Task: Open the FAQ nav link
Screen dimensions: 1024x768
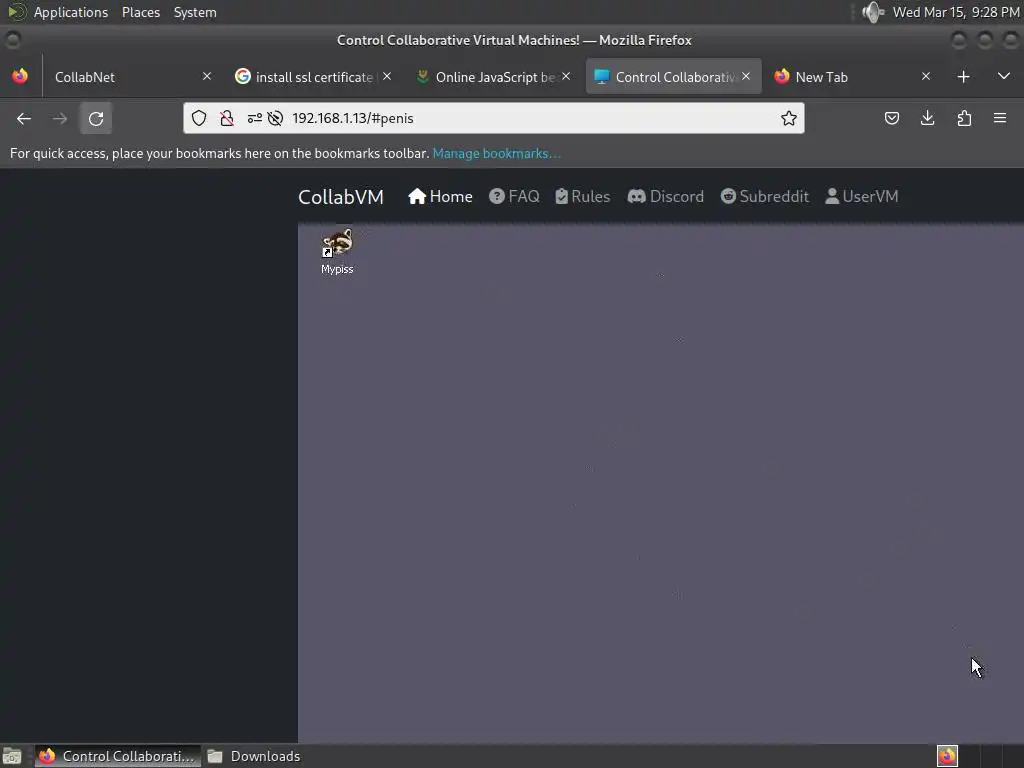Action: (x=514, y=197)
